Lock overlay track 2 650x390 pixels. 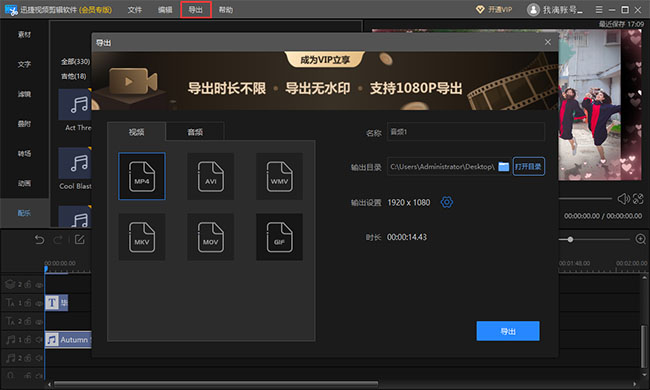click(28, 285)
